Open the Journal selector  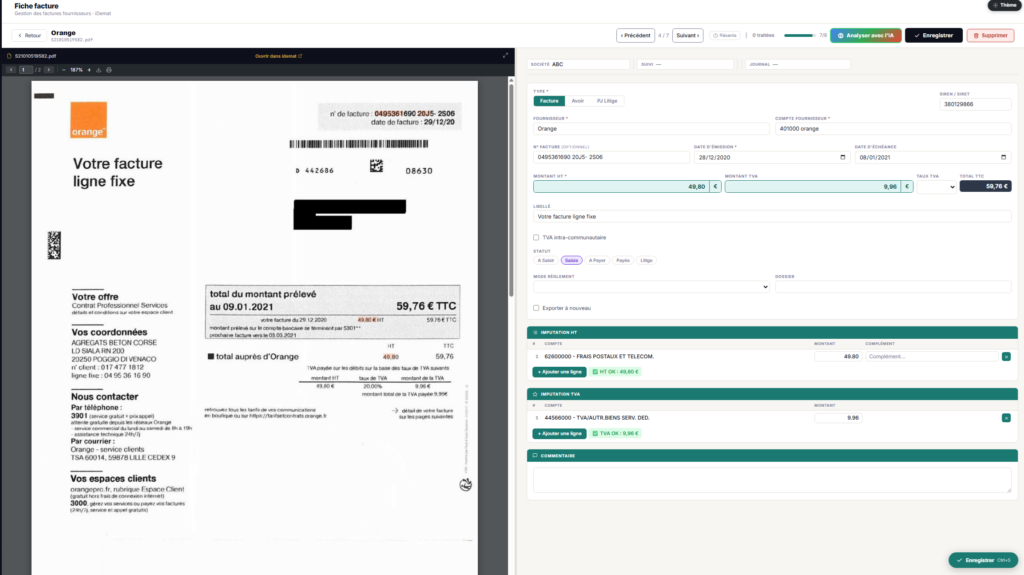click(797, 64)
